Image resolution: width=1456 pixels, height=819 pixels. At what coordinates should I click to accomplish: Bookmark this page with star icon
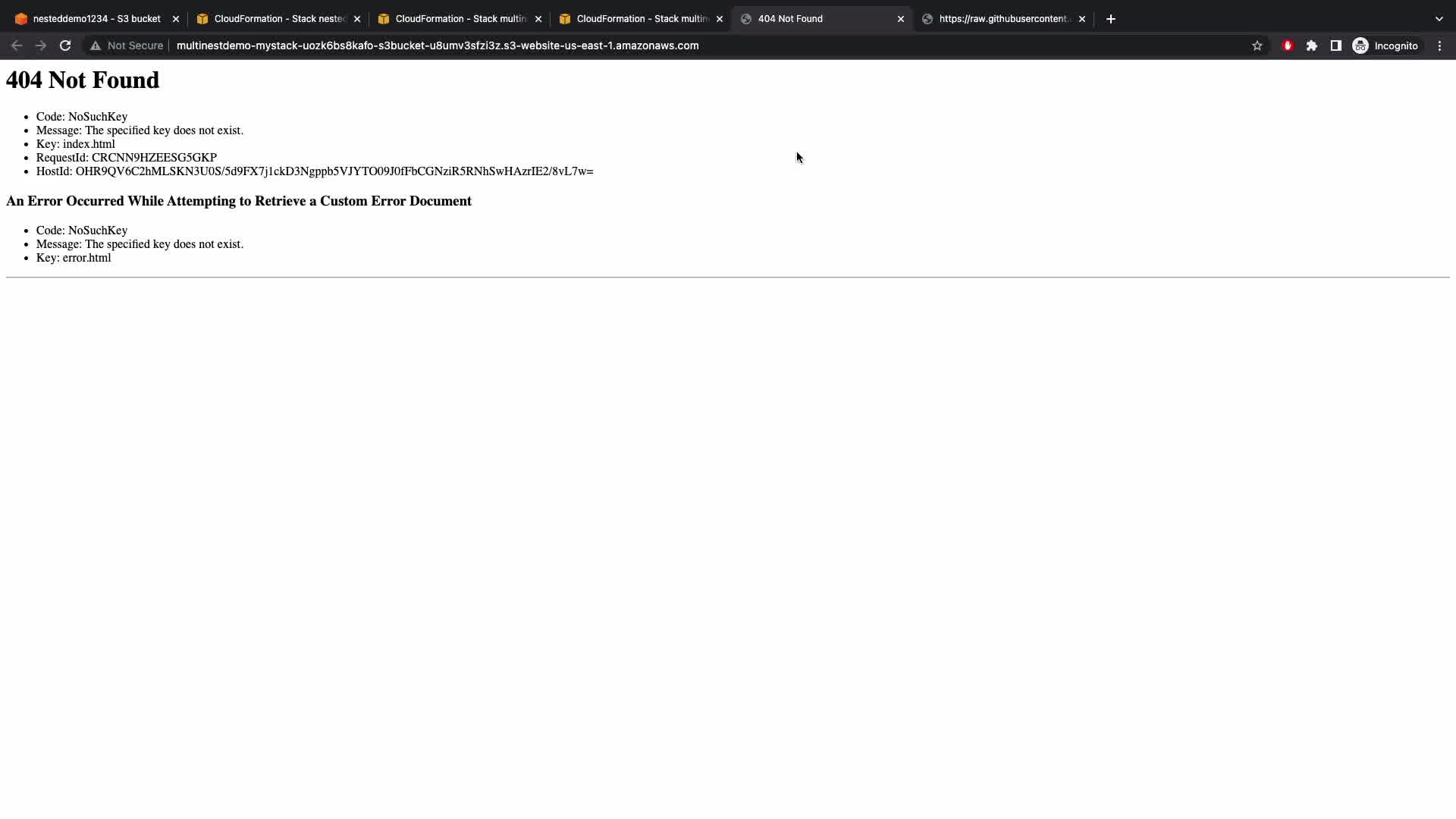pyautogui.click(x=1257, y=45)
